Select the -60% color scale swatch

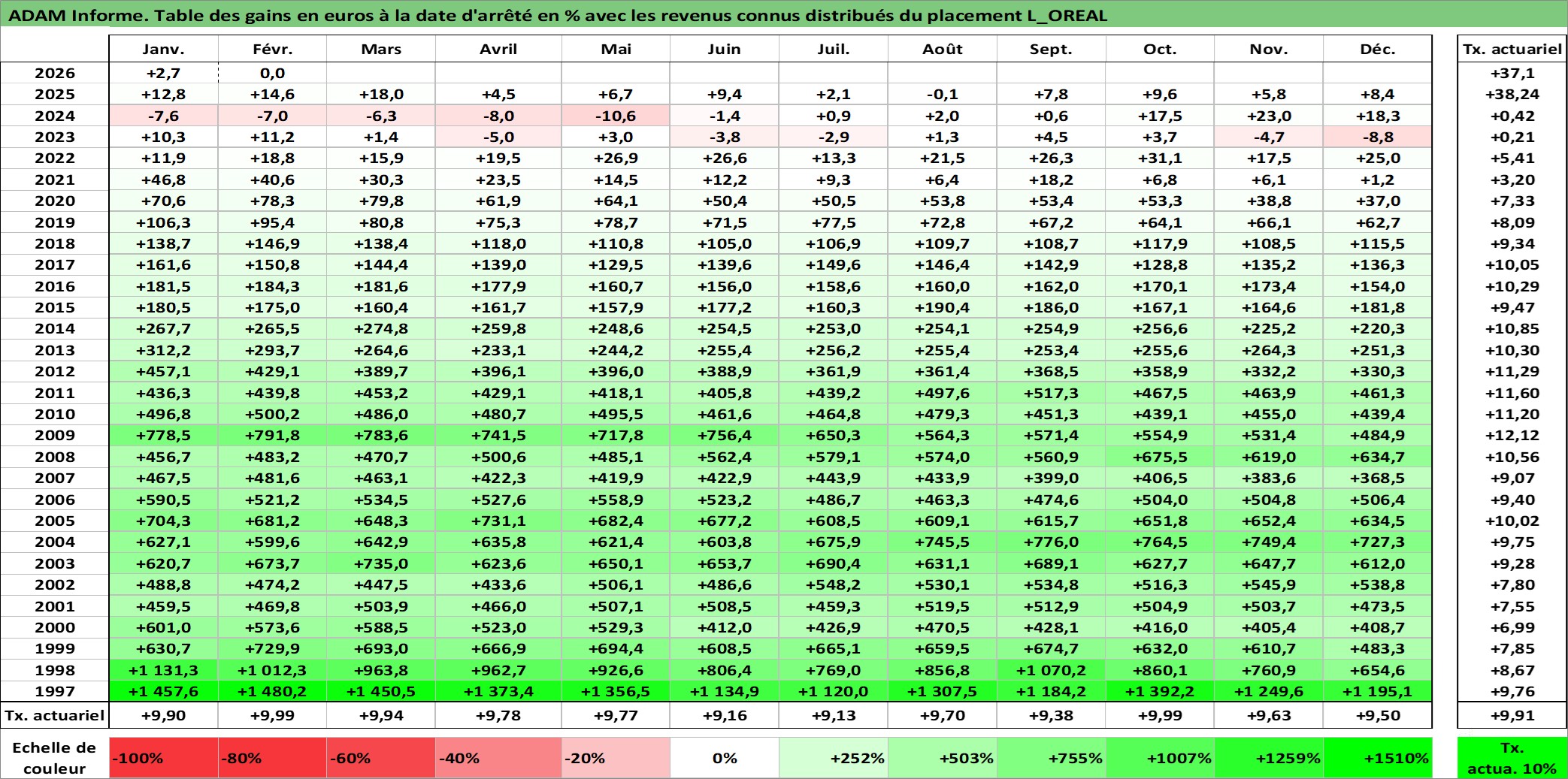click(381, 758)
